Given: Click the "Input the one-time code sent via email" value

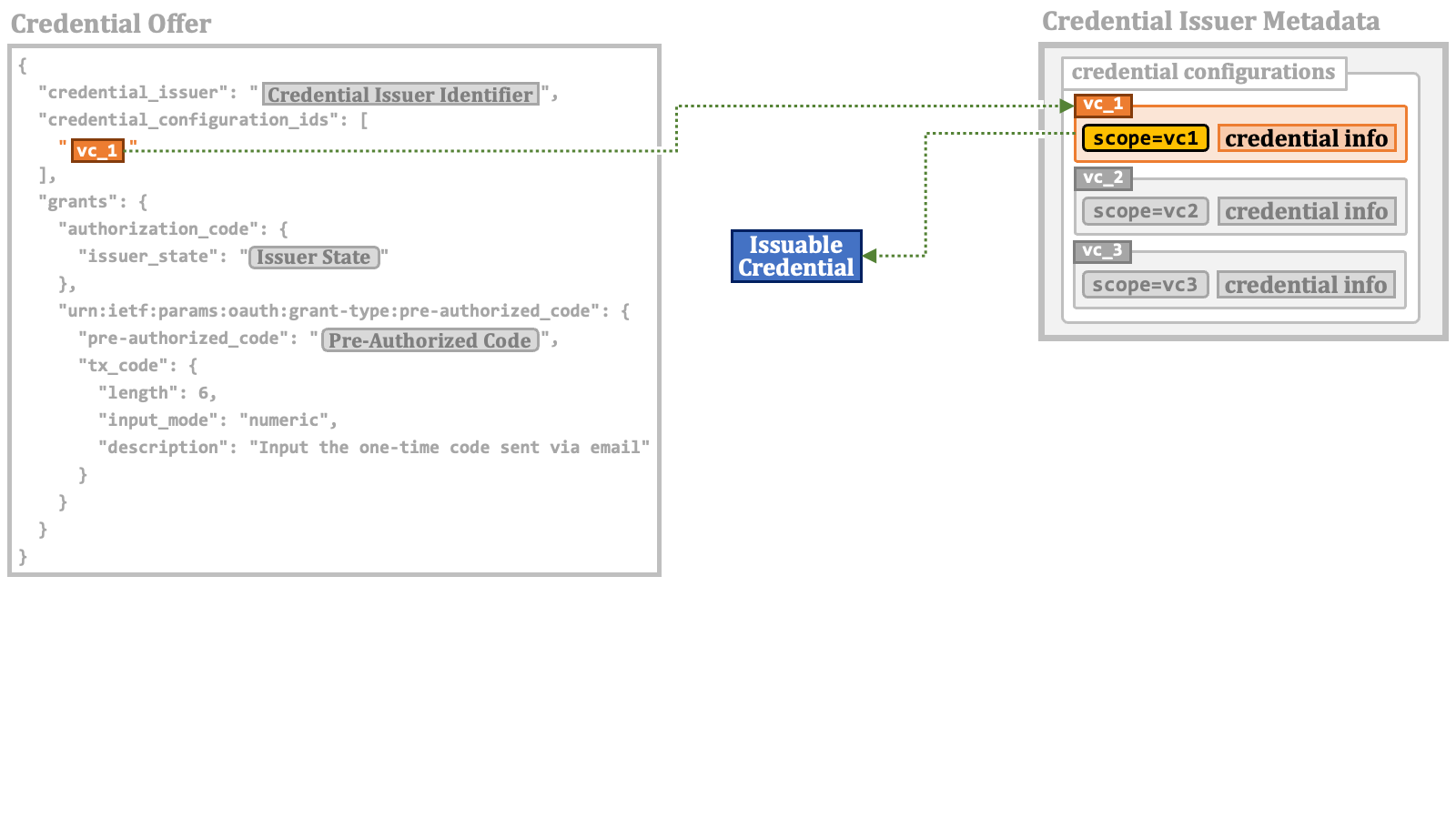Looking at the screenshot, I should click(x=449, y=448).
